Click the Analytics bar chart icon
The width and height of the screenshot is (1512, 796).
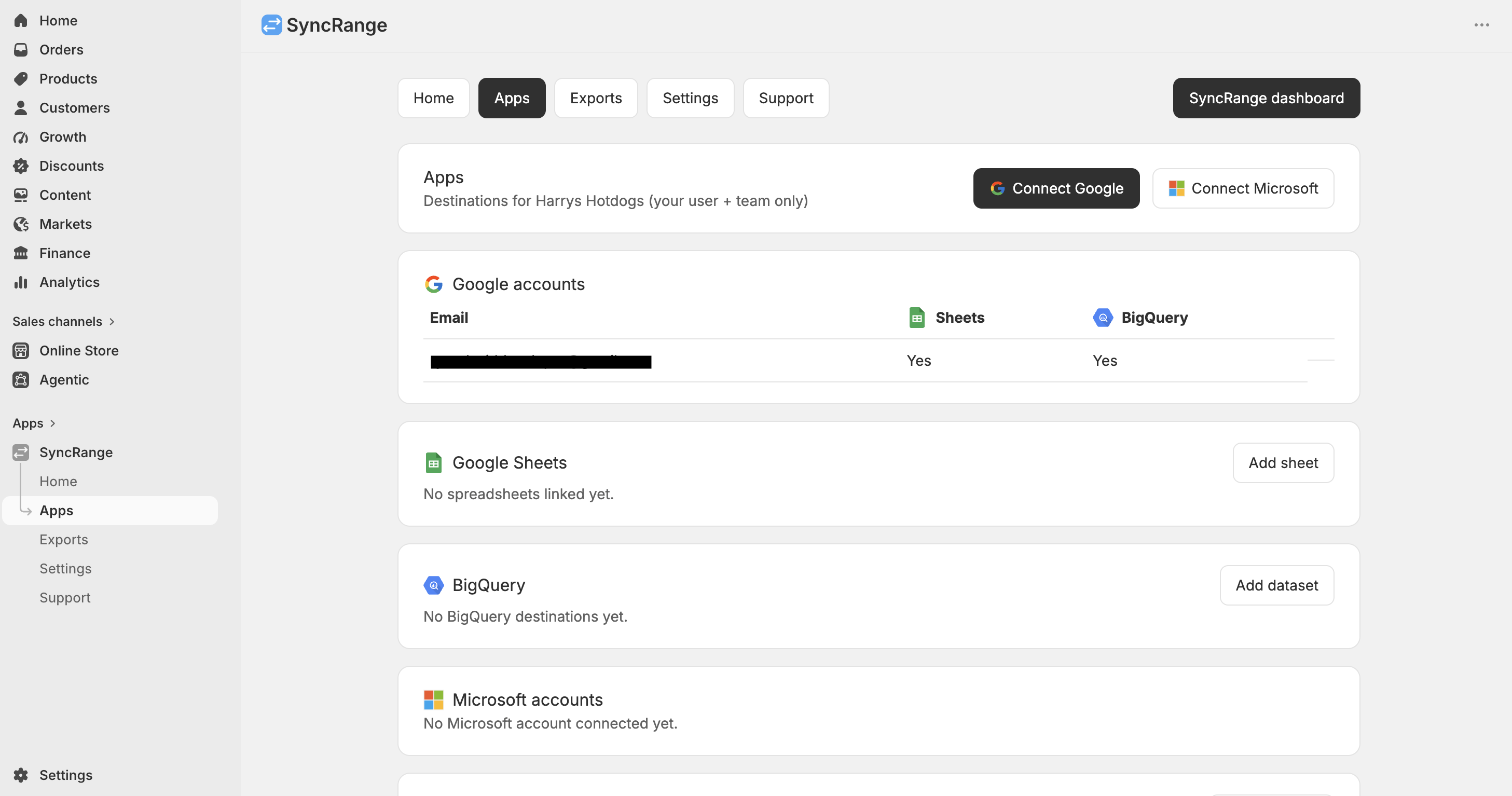[x=21, y=282]
